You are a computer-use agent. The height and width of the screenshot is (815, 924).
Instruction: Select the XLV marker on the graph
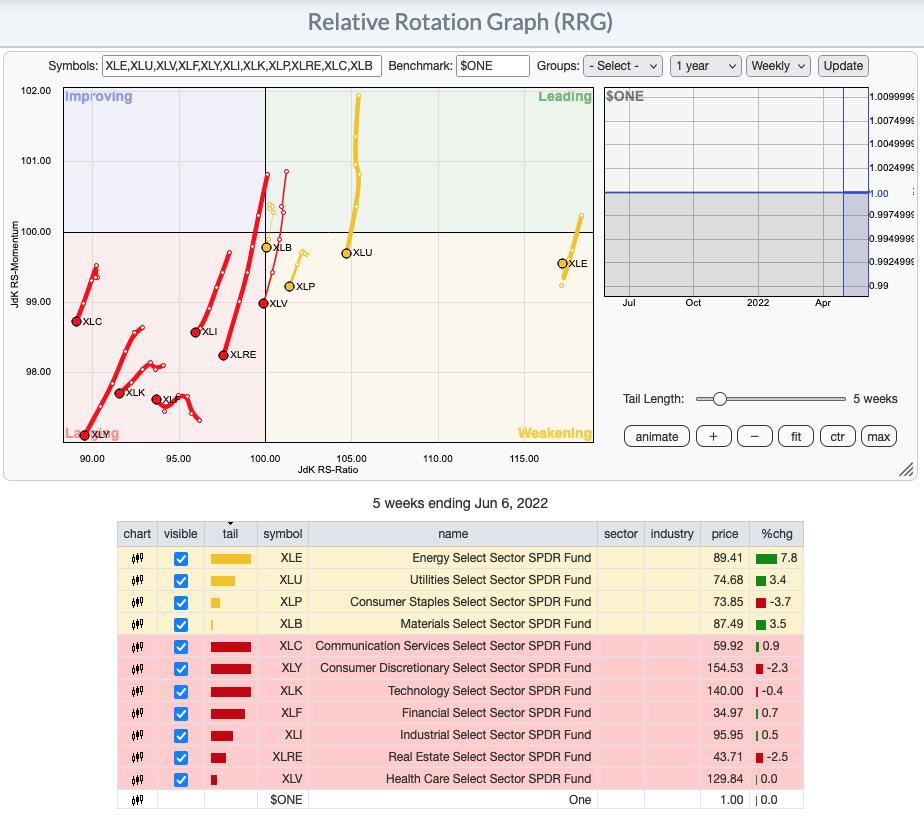[x=263, y=303]
